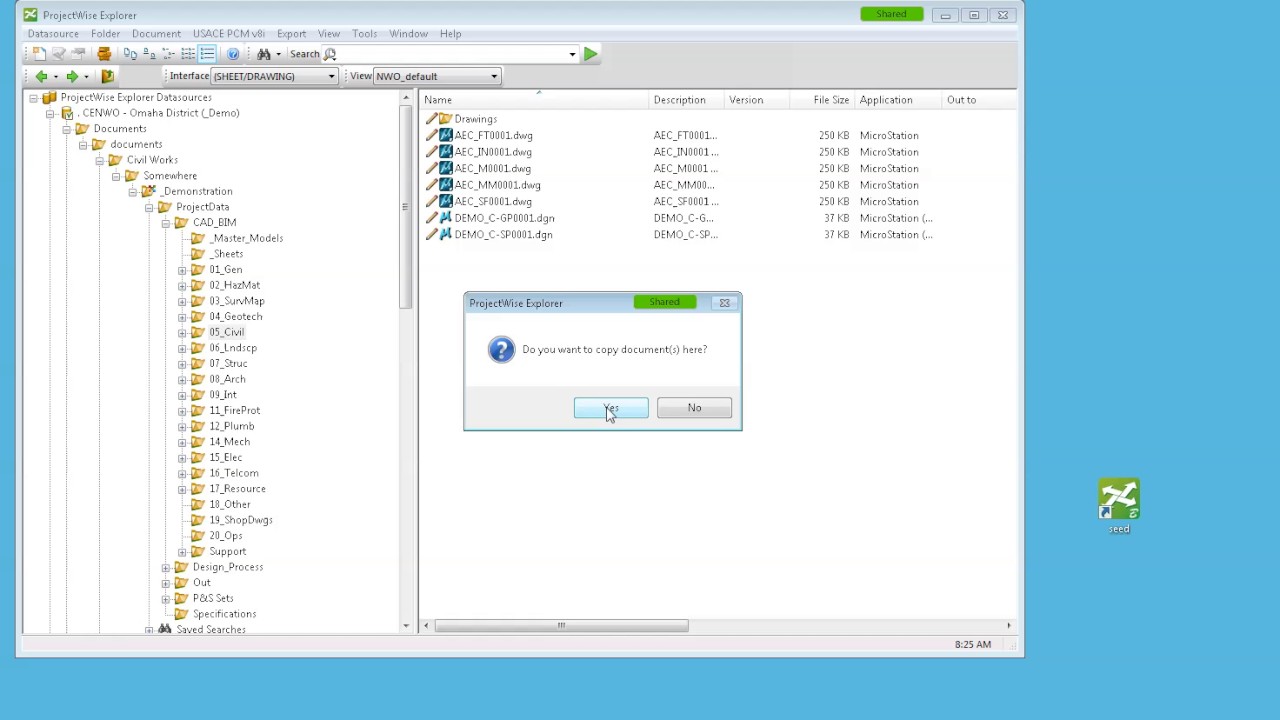Click the question mark icon in dialog
The height and width of the screenshot is (720, 1280).
click(501, 350)
